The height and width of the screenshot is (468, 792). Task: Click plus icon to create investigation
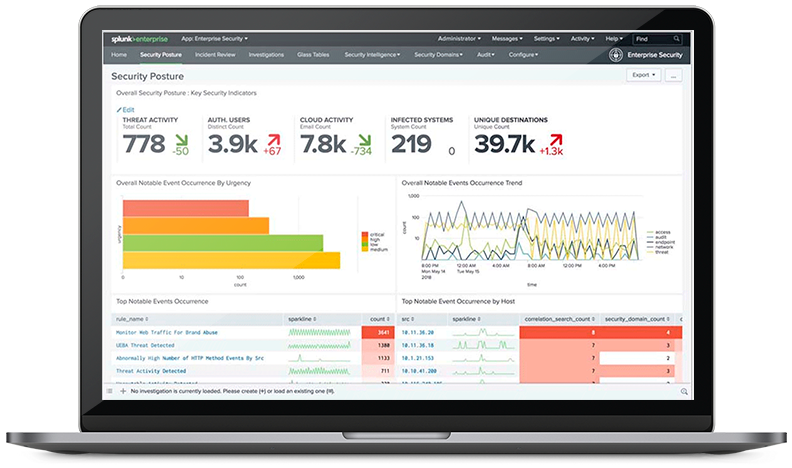123,391
